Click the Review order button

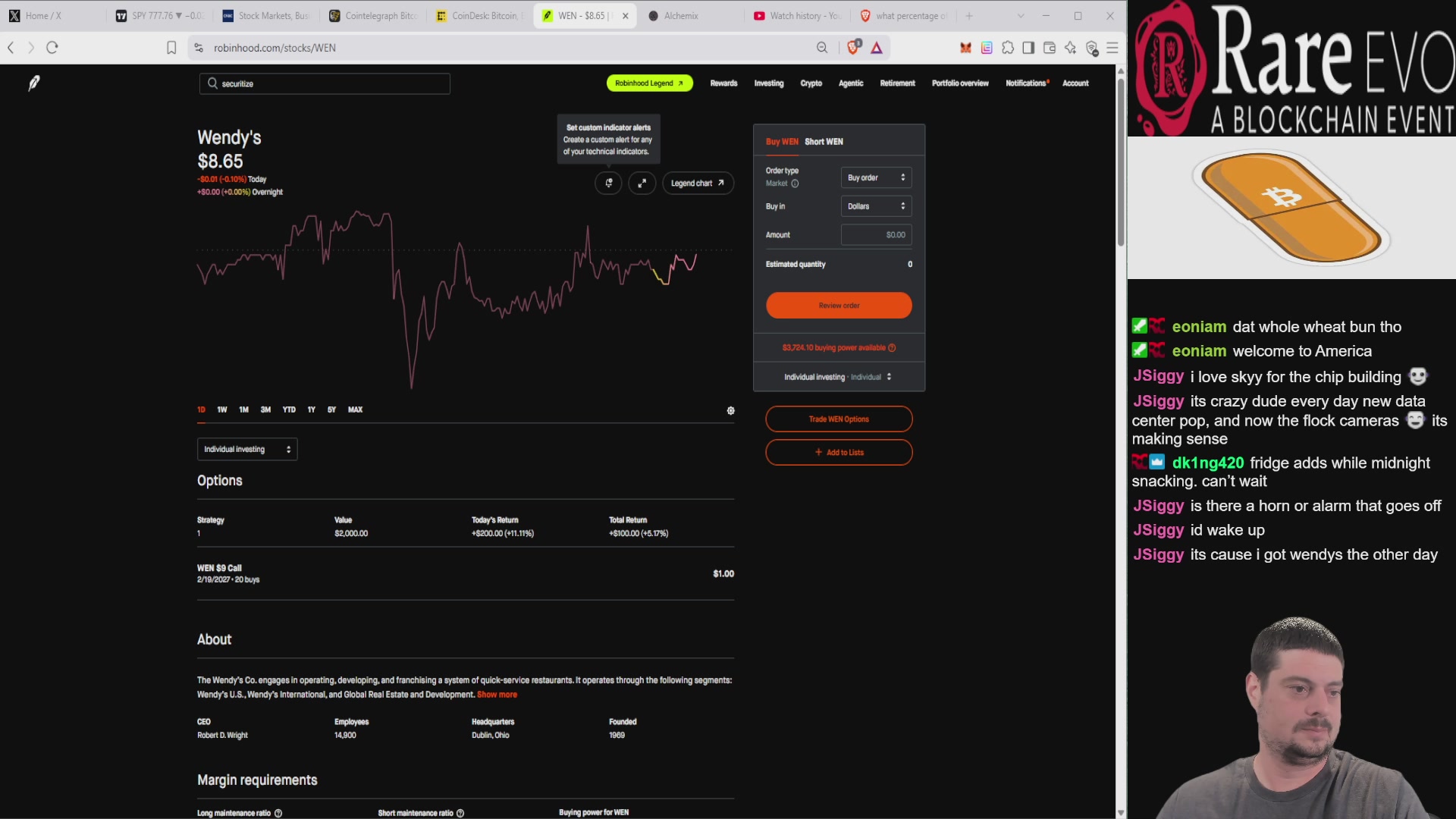pos(839,306)
